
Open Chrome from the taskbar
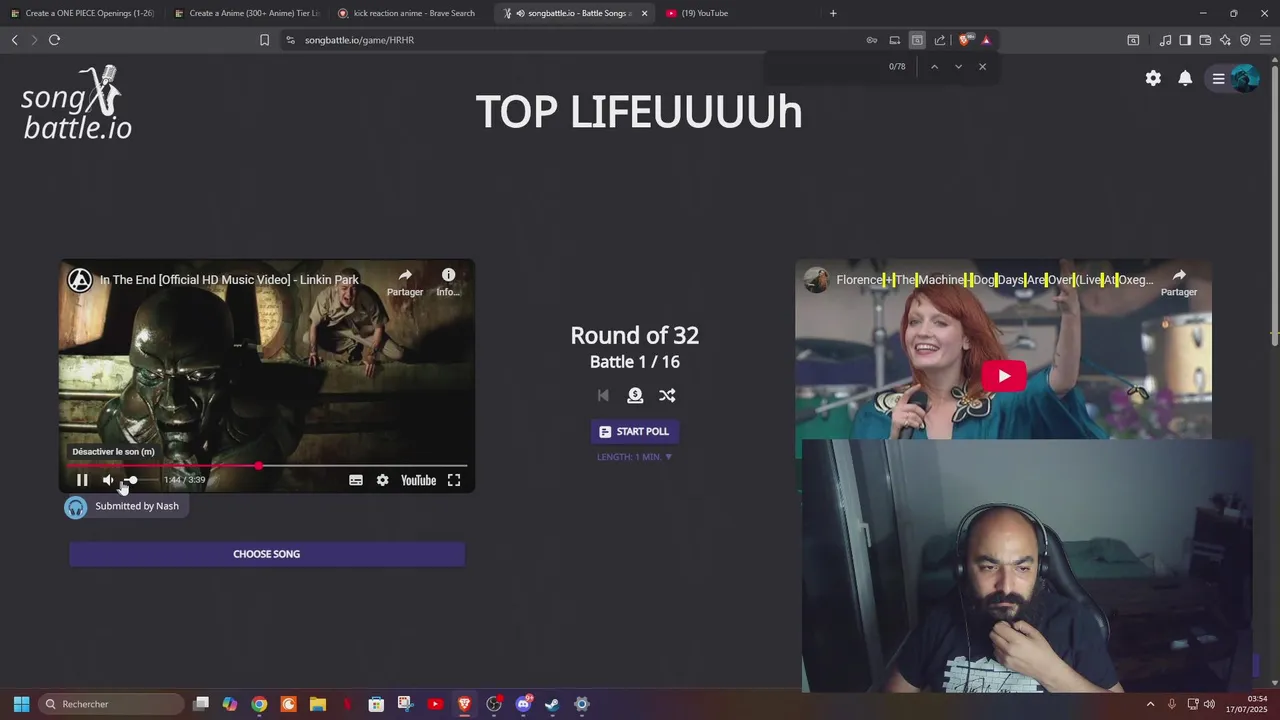pos(259,704)
